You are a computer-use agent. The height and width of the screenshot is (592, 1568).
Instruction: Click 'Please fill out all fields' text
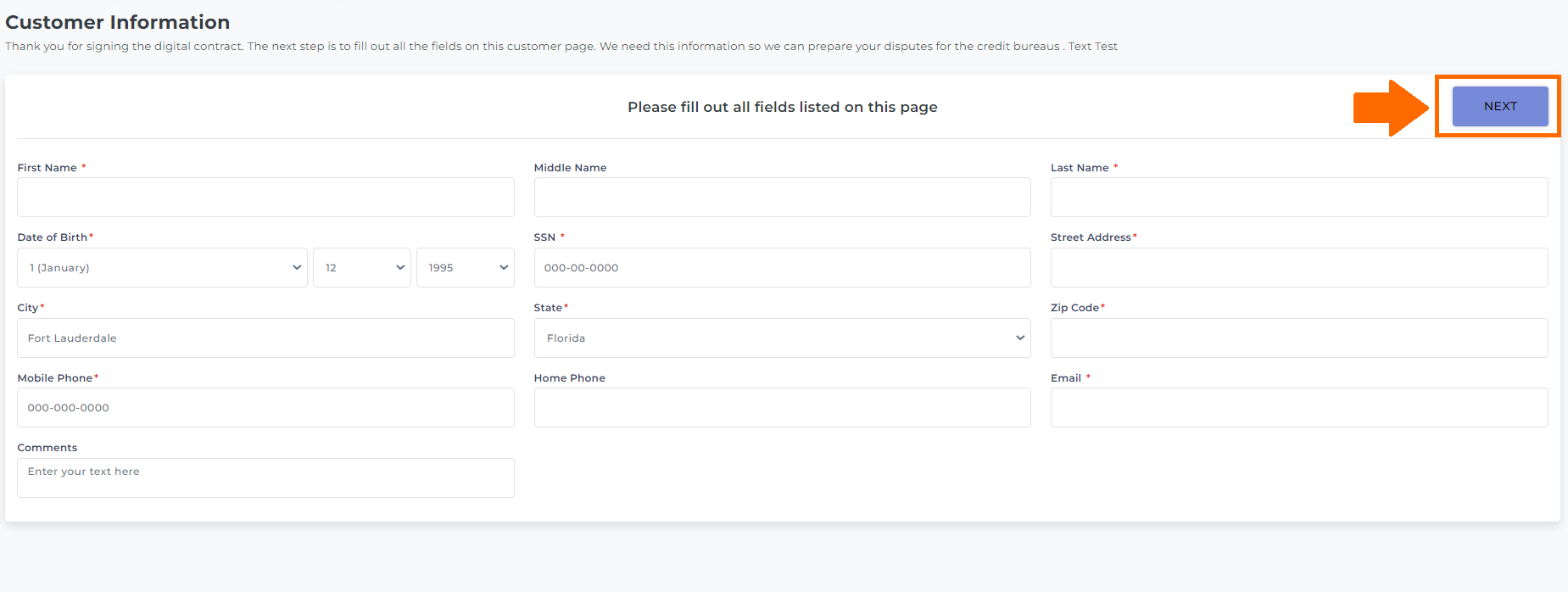point(782,107)
